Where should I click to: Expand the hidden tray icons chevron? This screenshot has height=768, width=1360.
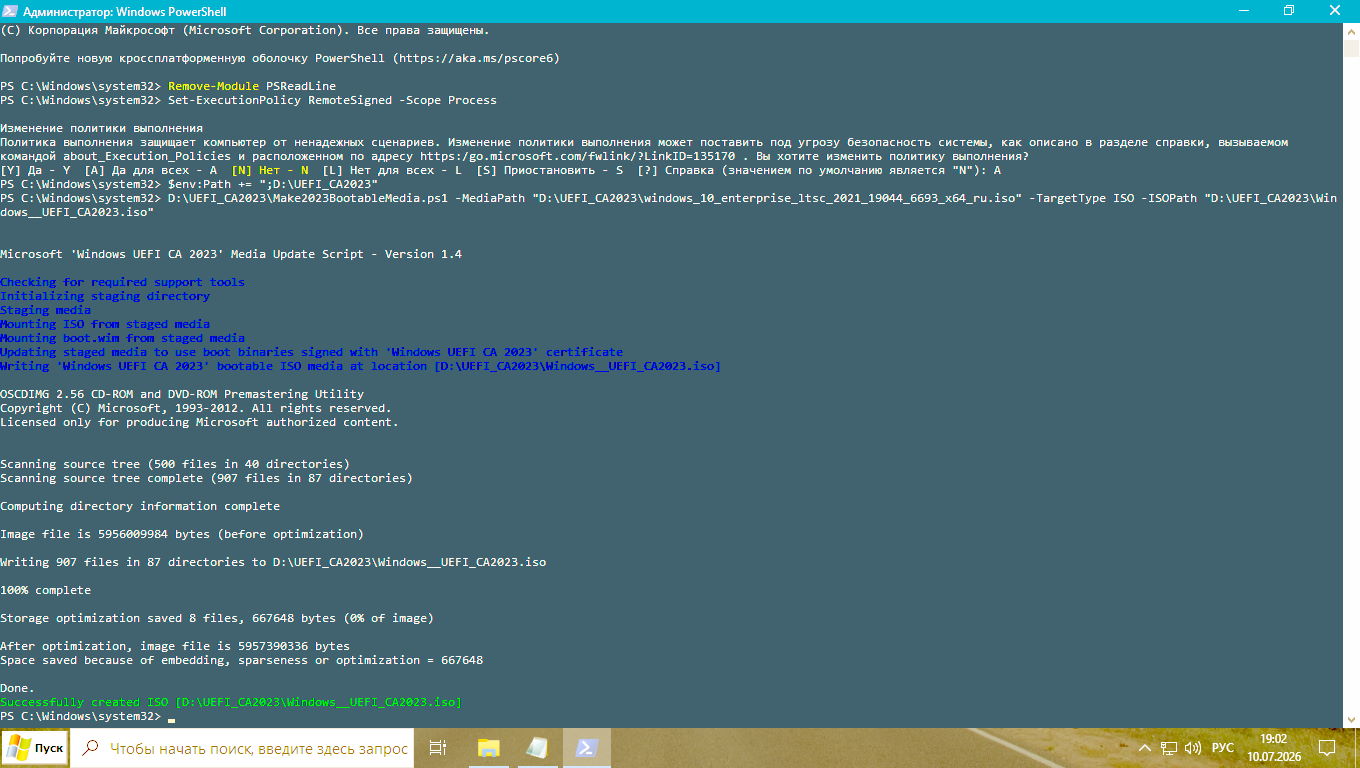point(1145,748)
